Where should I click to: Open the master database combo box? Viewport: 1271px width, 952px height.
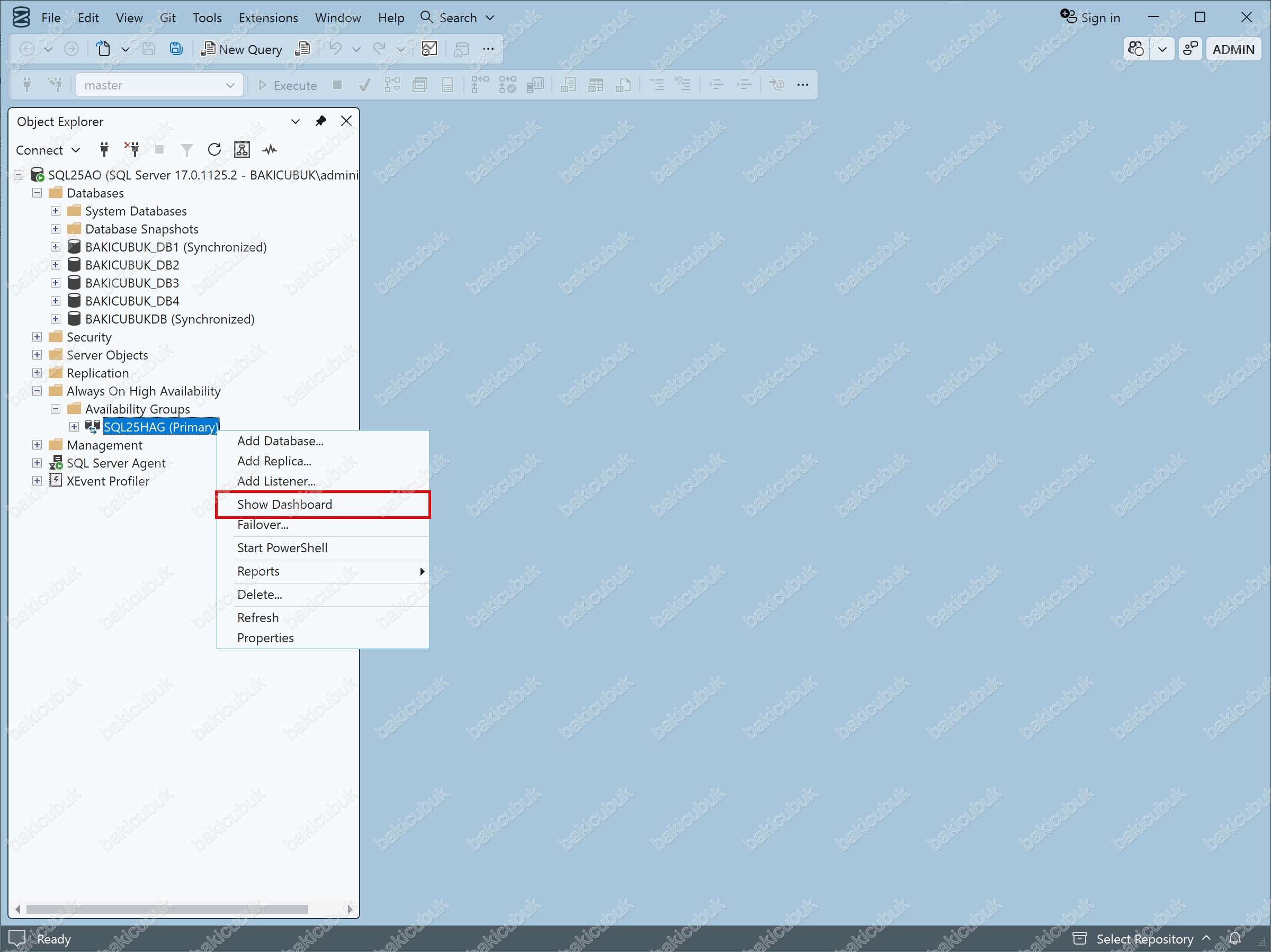(159, 85)
